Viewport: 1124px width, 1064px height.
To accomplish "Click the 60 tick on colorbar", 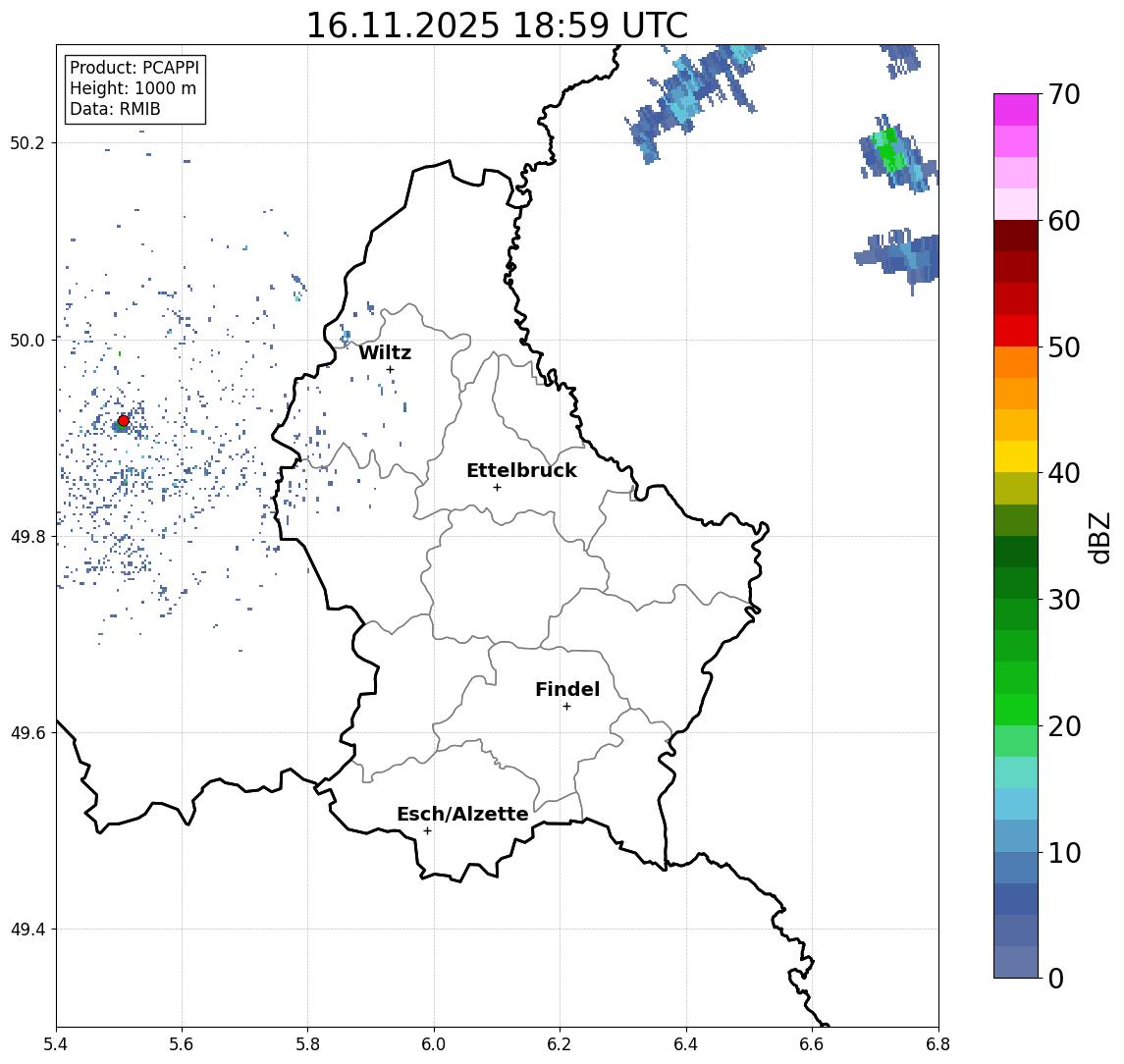I will [1064, 221].
